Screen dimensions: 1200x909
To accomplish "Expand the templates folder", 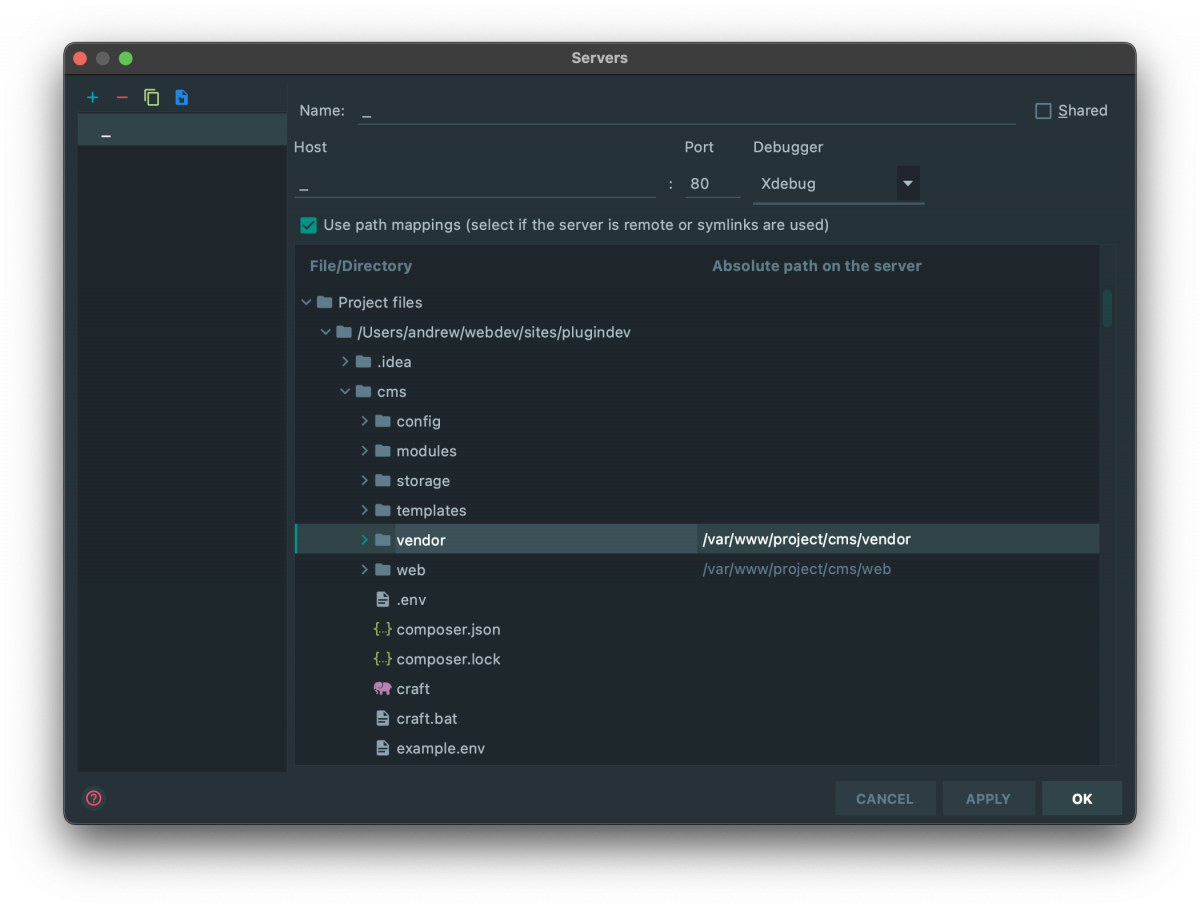I will [364, 510].
